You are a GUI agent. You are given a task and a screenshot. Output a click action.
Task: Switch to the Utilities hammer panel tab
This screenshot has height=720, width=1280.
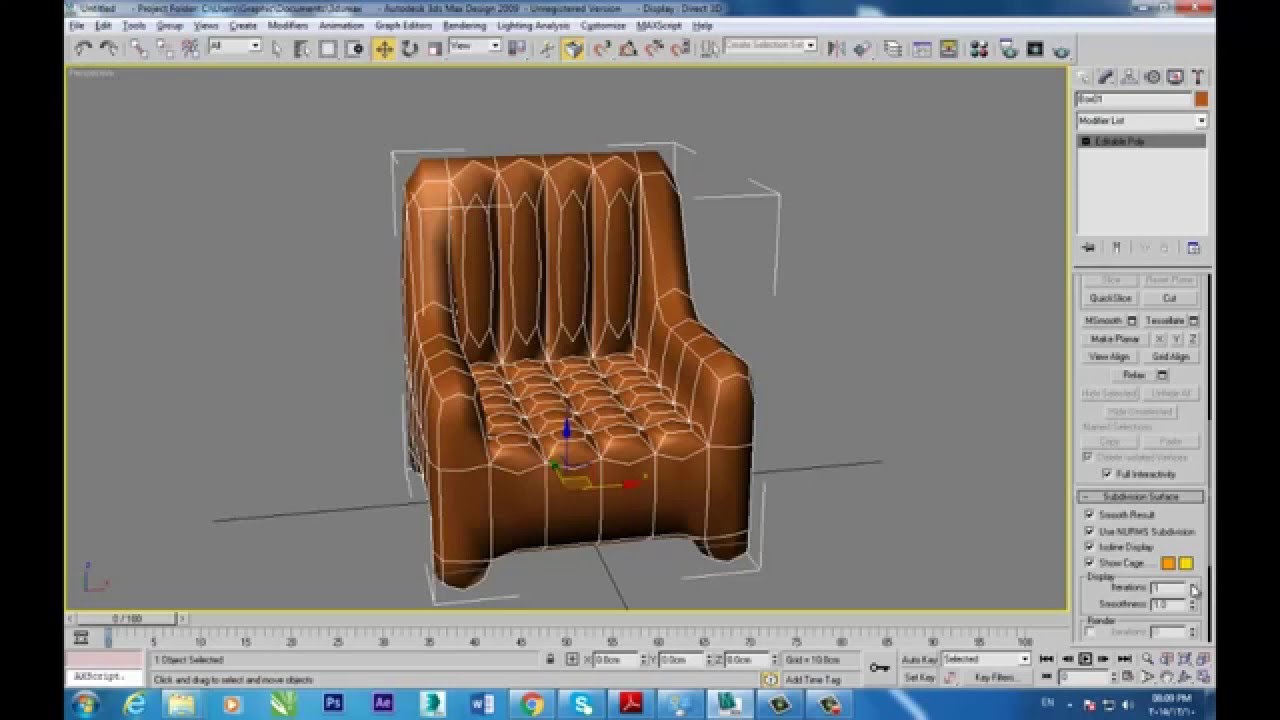[1198, 77]
